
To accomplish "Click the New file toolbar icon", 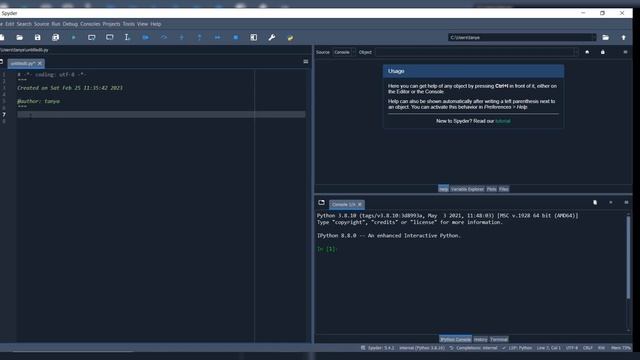I will click(2, 38).
